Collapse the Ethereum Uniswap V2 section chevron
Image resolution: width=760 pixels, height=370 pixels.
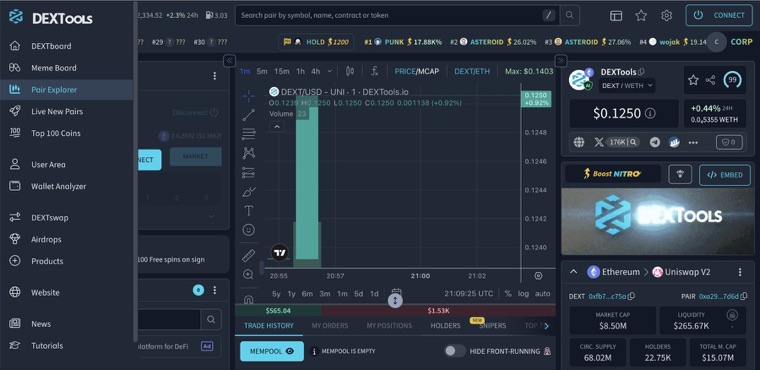[x=573, y=272]
